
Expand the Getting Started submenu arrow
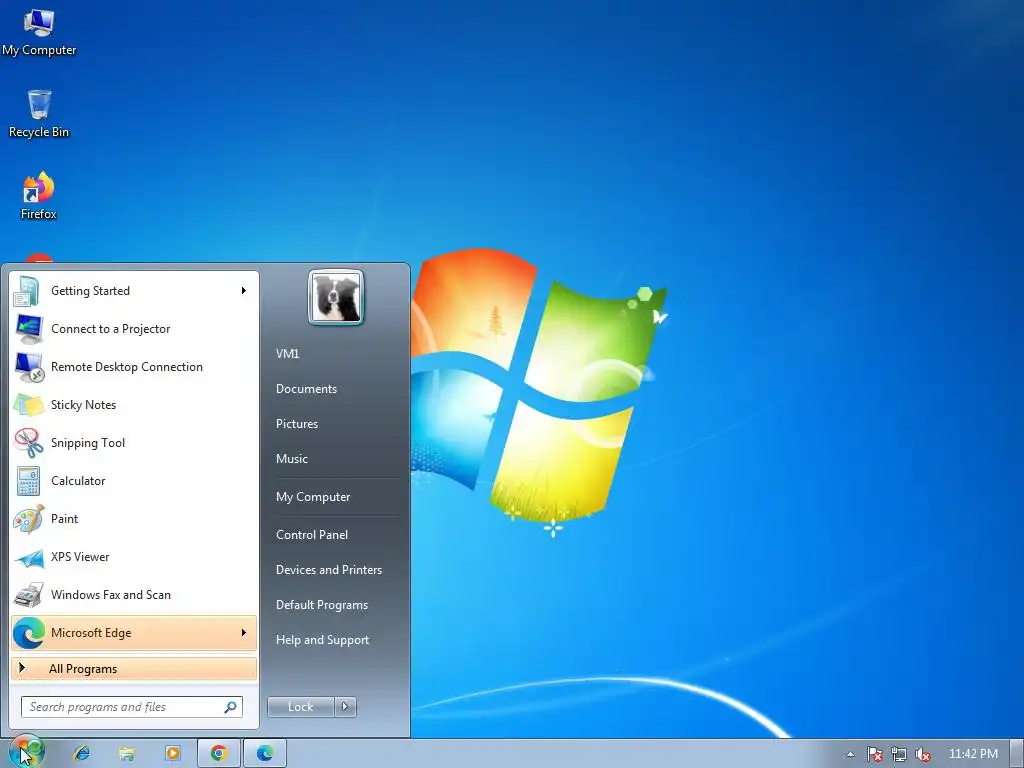point(244,291)
